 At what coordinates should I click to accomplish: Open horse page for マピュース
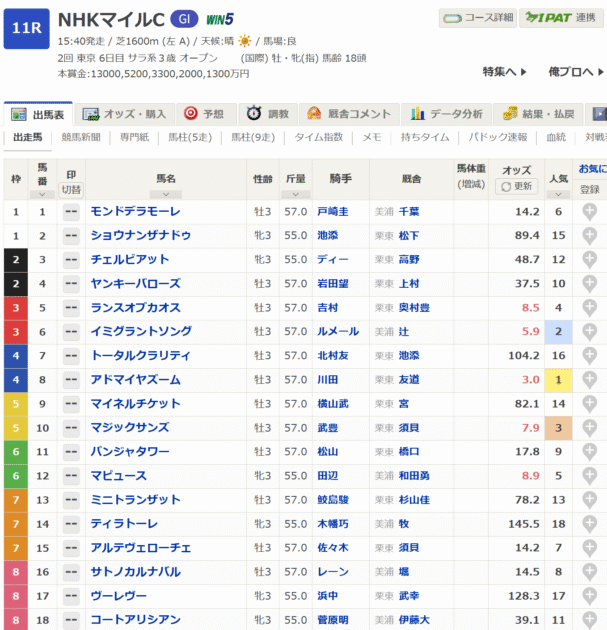pyautogui.click(x=119, y=476)
